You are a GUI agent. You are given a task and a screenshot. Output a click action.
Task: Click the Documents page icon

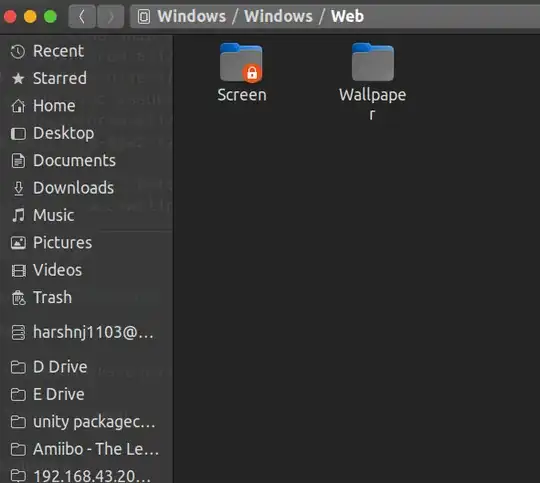click(x=18, y=161)
